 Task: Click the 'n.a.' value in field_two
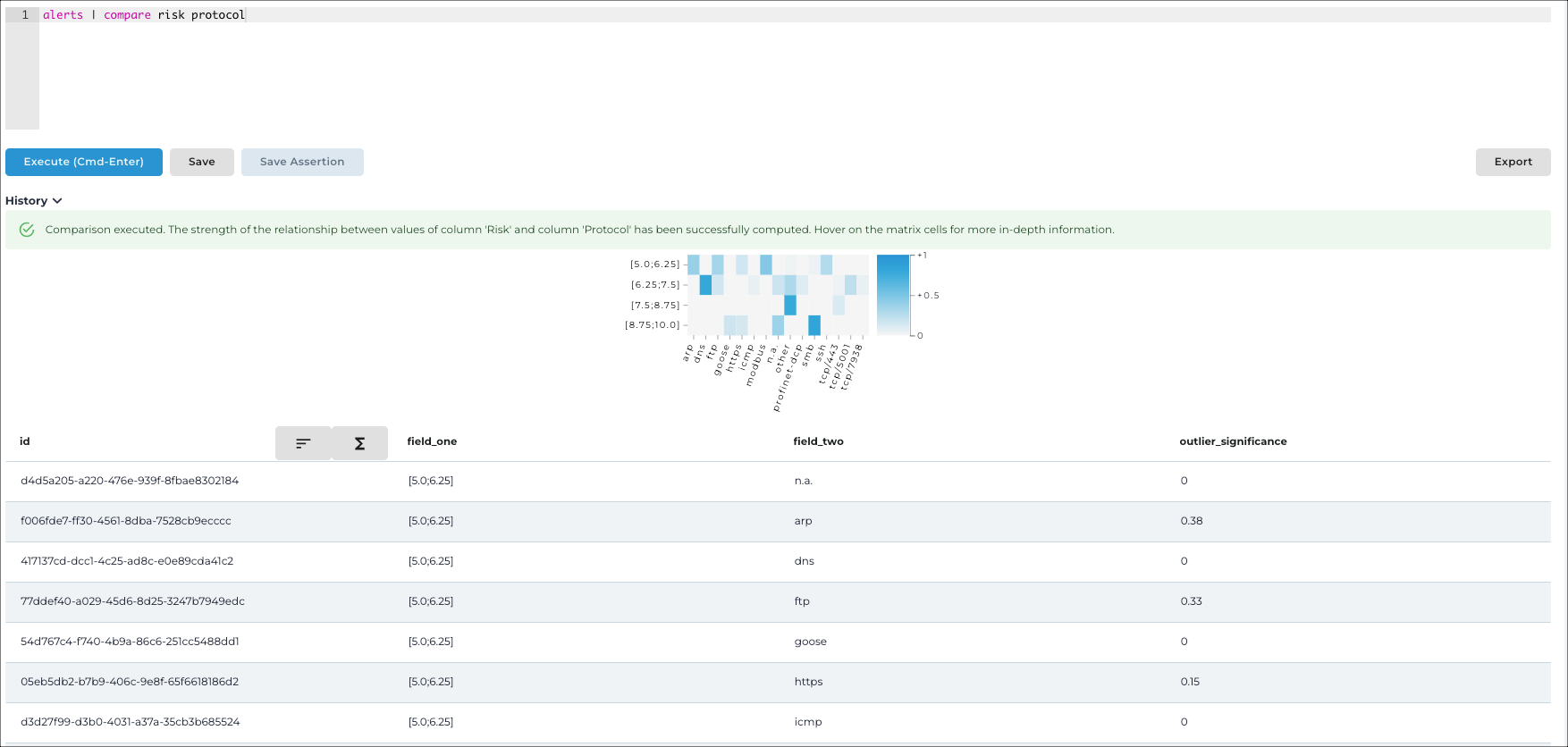804,481
